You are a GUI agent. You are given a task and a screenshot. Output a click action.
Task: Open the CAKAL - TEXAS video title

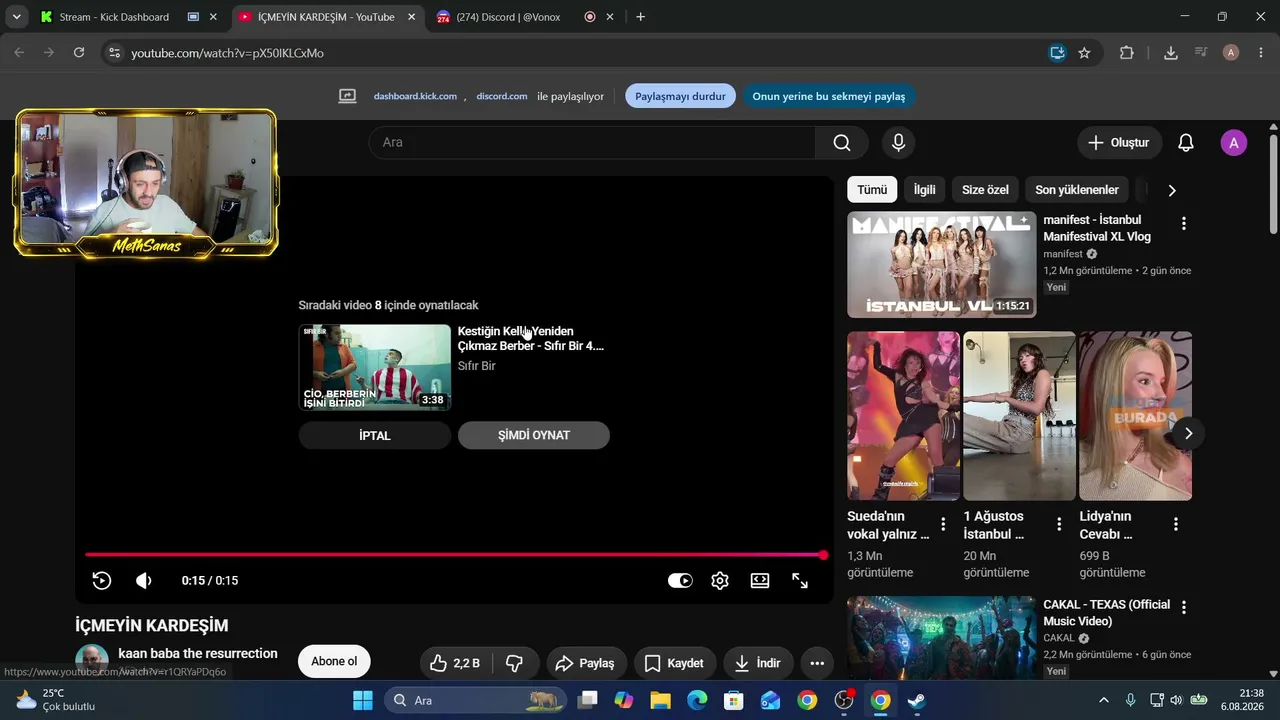coord(1106,613)
